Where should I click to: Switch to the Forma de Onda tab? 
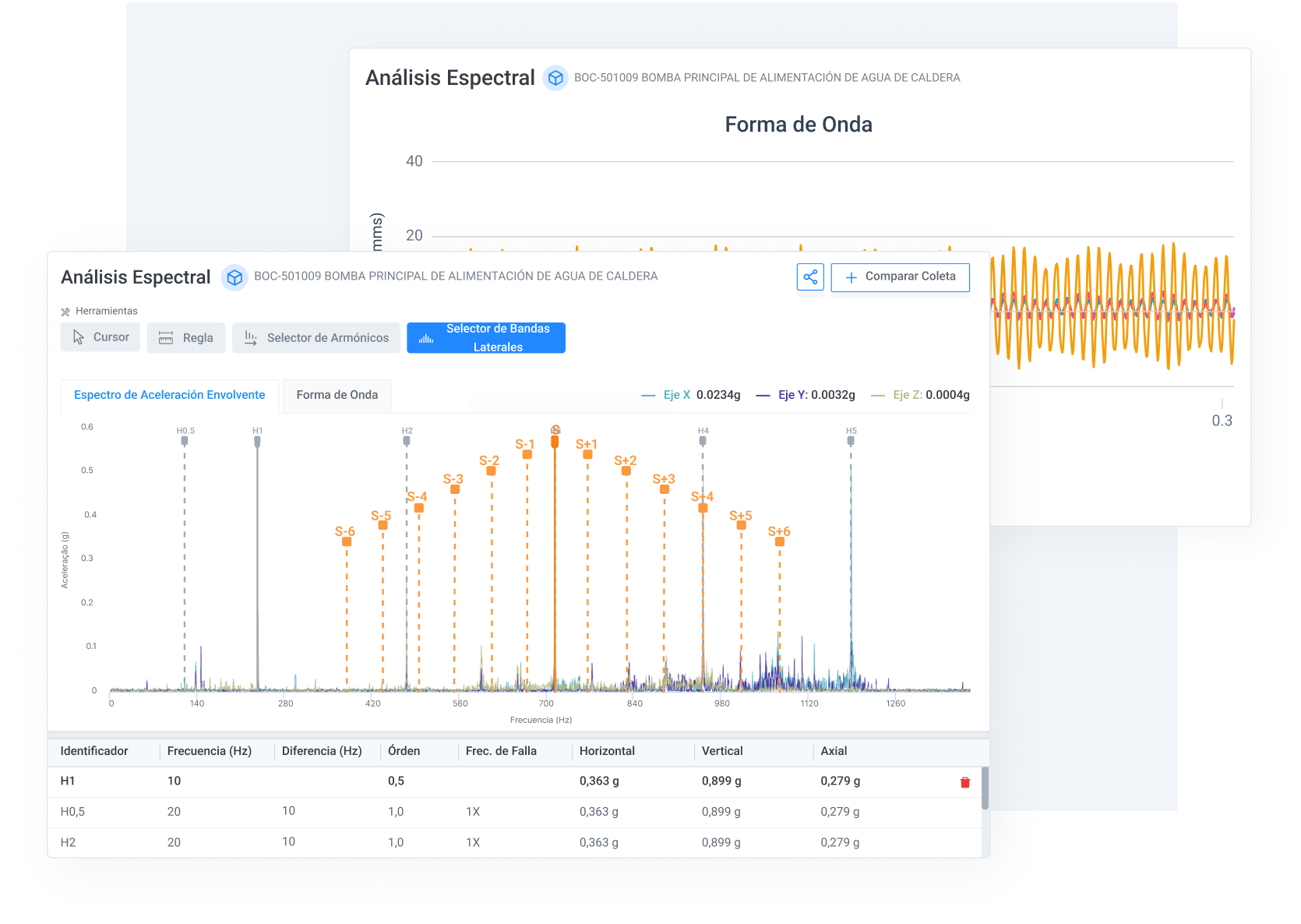click(337, 395)
